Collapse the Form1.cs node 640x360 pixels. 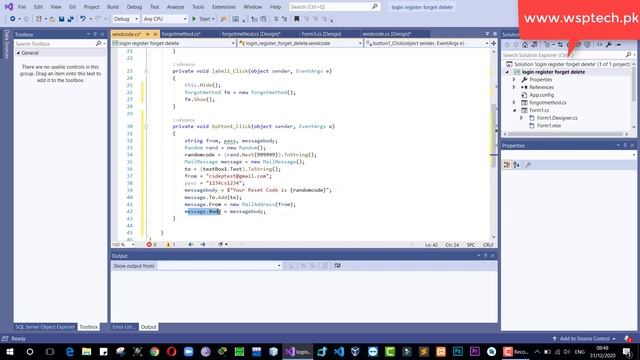tap(514, 110)
